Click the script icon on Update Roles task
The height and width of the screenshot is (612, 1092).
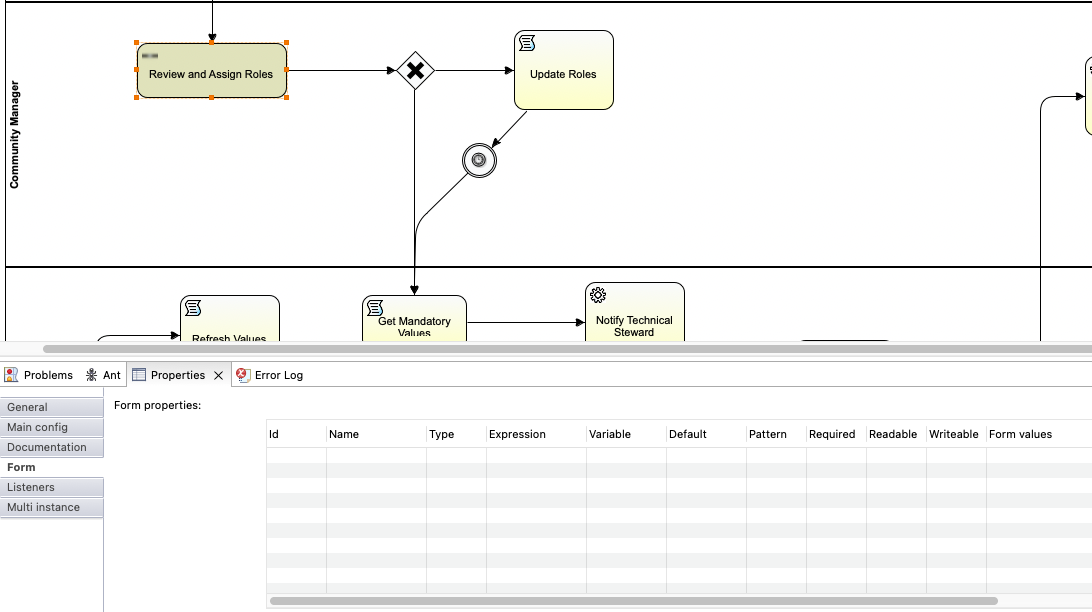coord(525,44)
